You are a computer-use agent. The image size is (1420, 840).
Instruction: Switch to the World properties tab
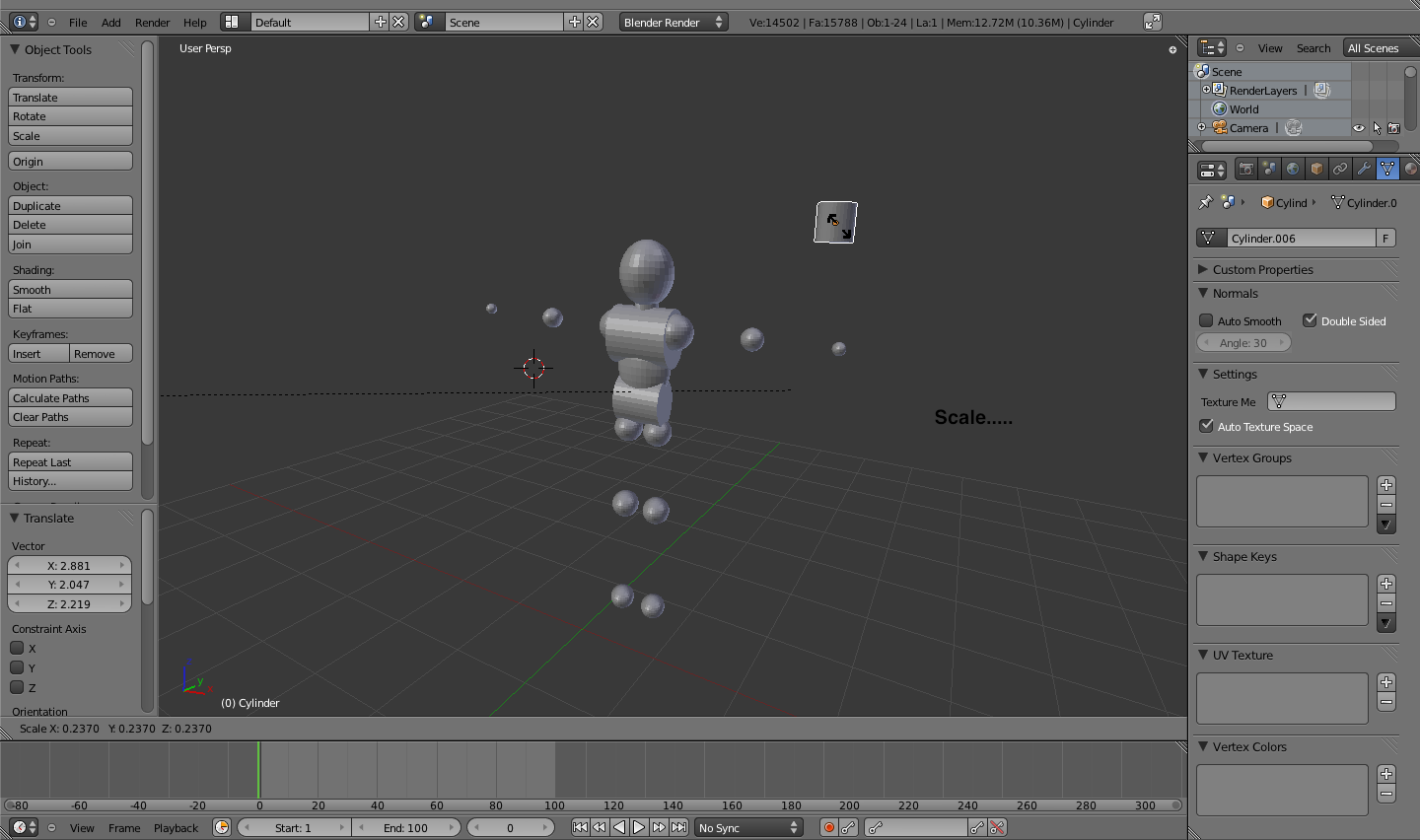click(x=1293, y=169)
